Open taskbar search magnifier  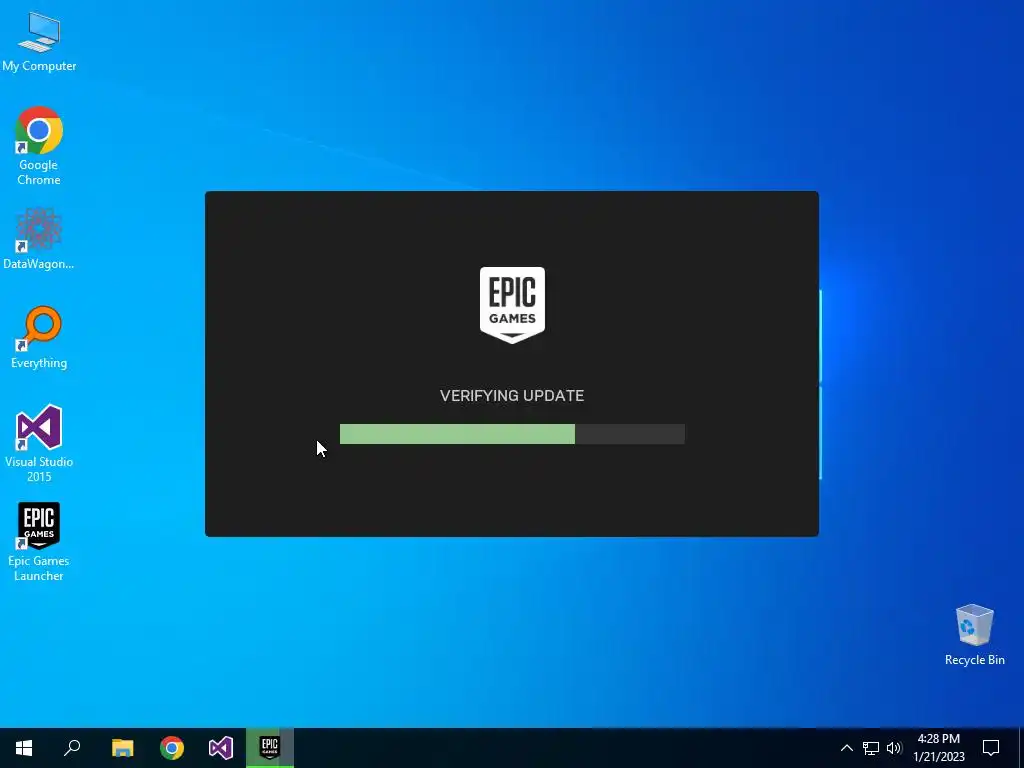pyautogui.click(x=72, y=748)
